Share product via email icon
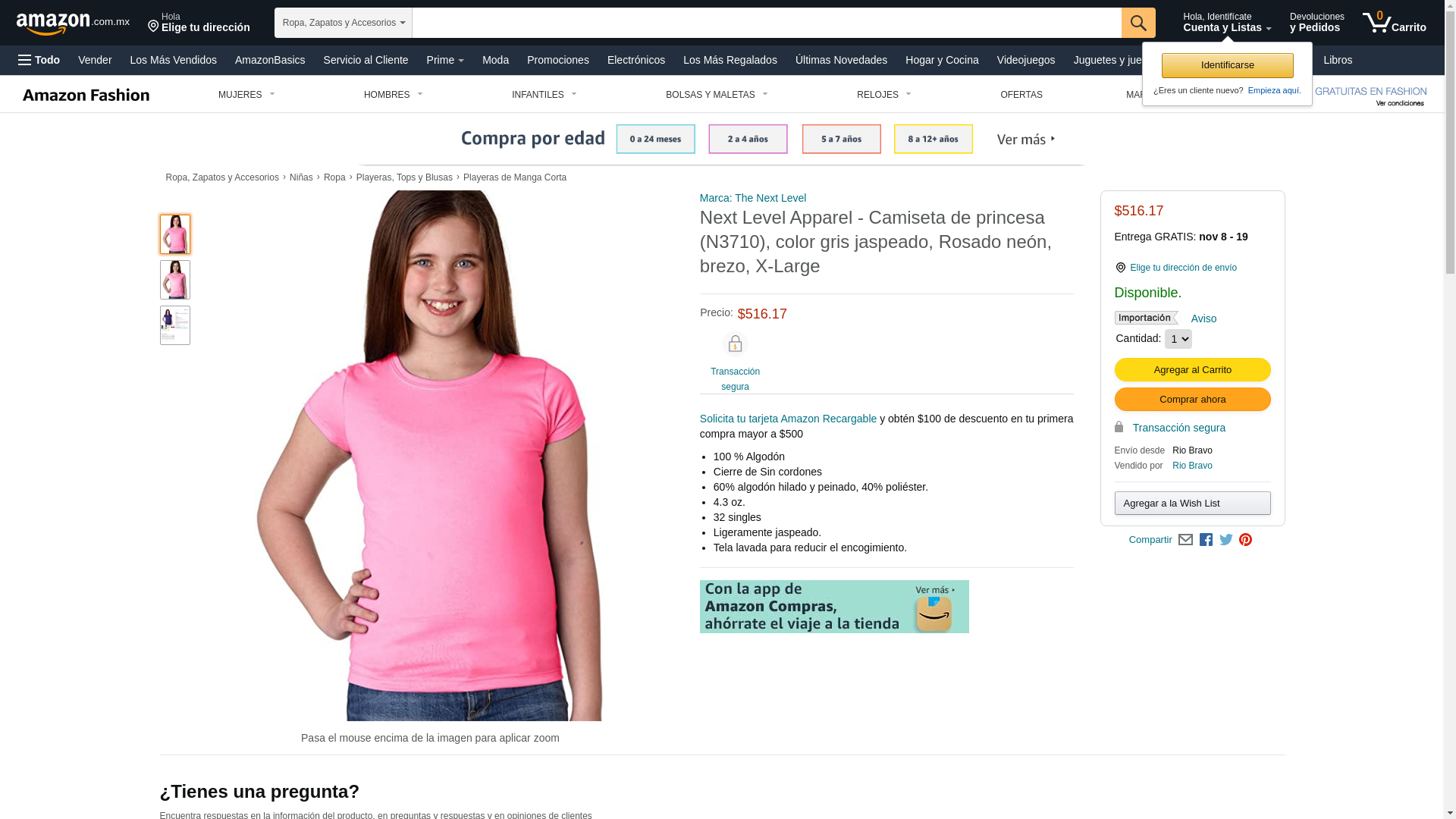 coord(1185,540)
